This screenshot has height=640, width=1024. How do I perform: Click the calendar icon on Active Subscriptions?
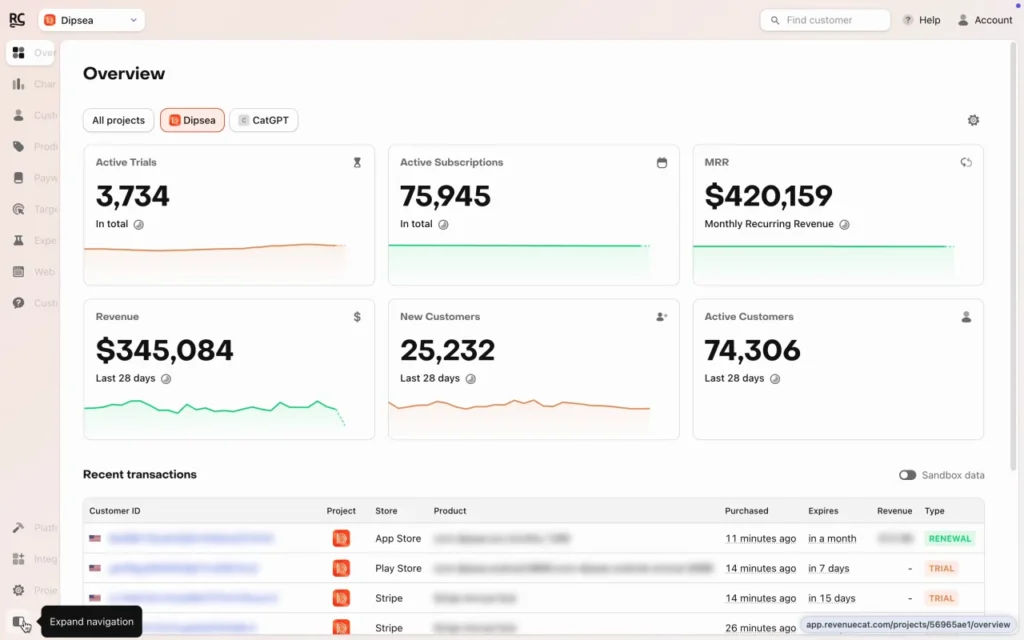(662, 162)
